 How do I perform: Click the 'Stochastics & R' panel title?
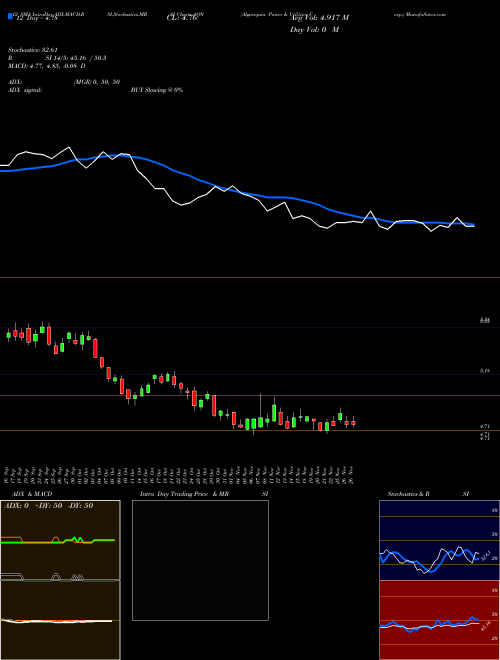(409, 494)
